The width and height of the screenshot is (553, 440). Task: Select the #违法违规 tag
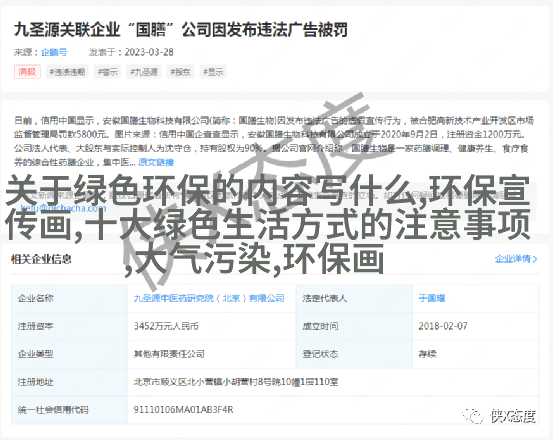coord(67,72)
